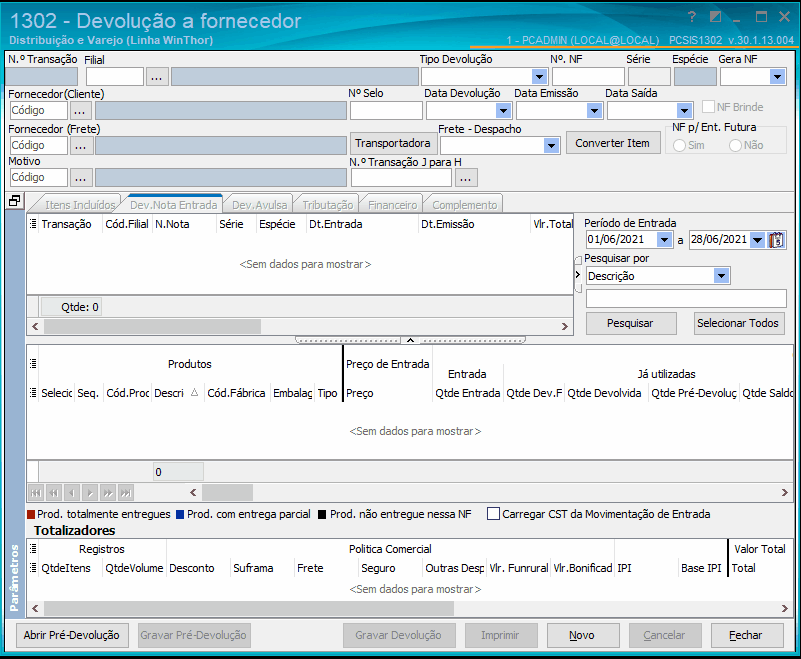This screenshot has height=659, width=801.
Task: Click the Totalizadores horizontal scrollbar
Action: click(x=410, y=608)
